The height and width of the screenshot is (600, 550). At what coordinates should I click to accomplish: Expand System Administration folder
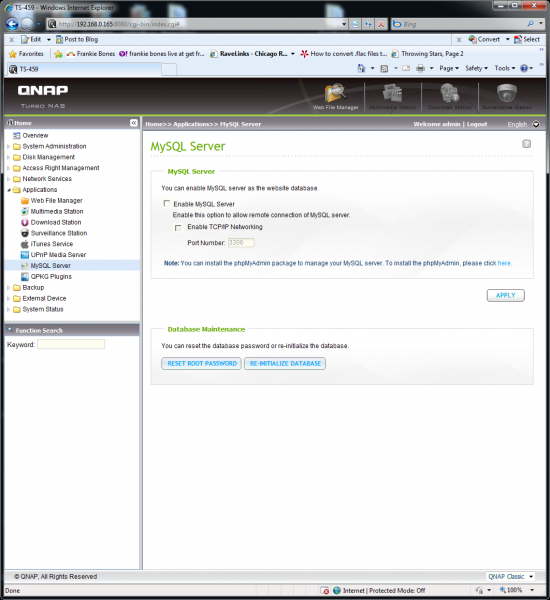tap(8, 147)
